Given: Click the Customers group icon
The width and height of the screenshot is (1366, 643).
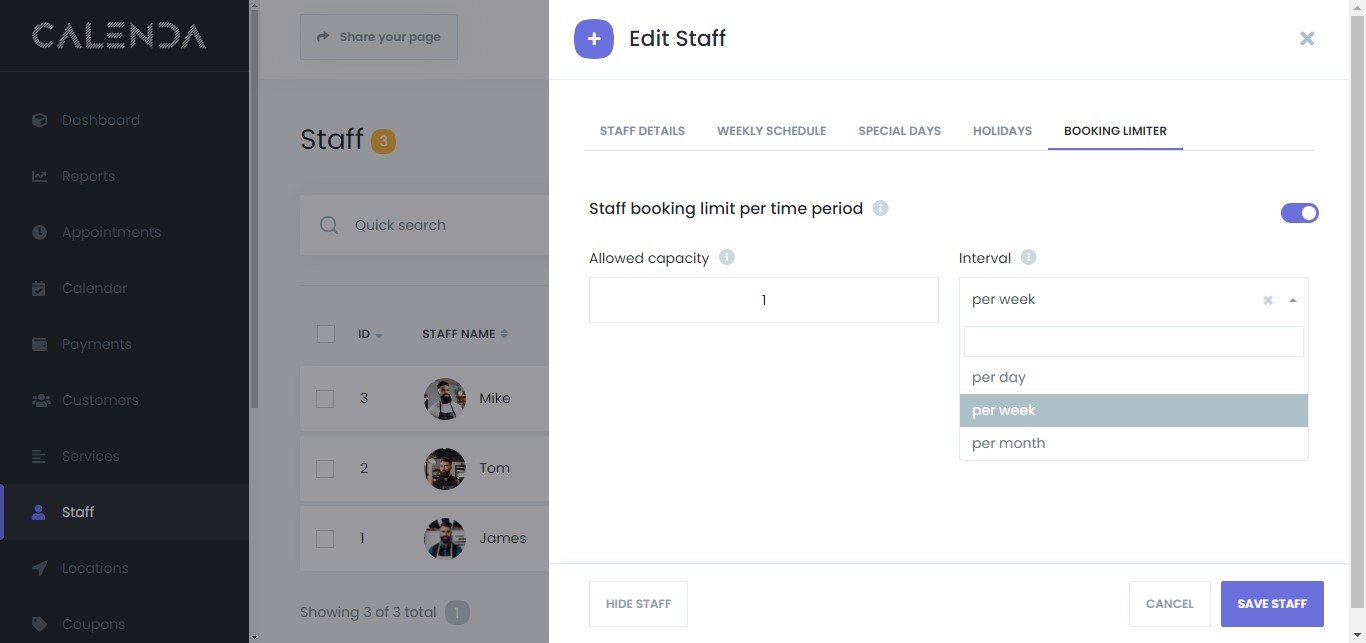Looking at the screenshot, I should (x=40, y=400).
